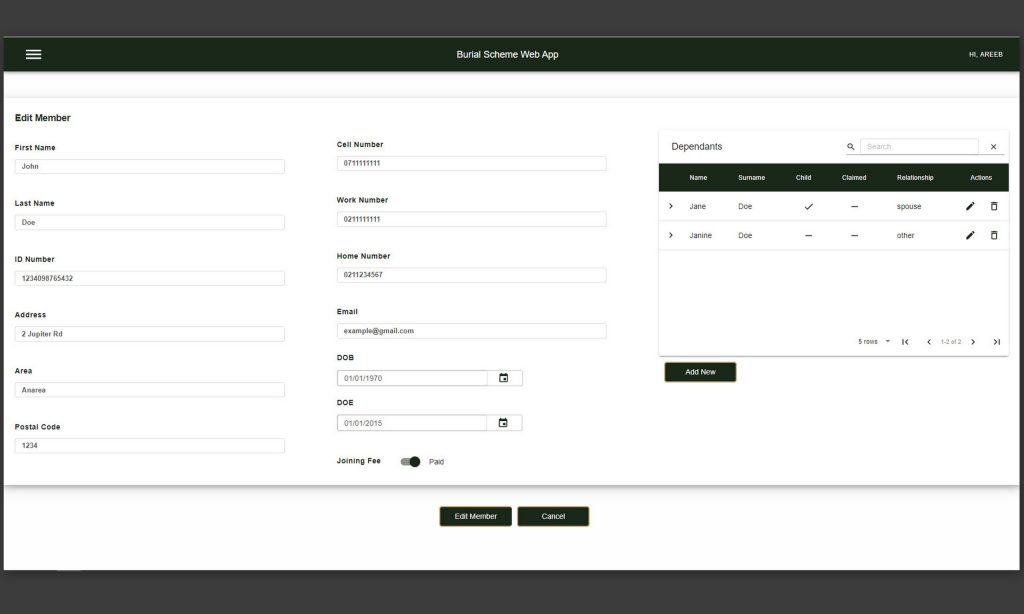Screen dimensions: 1024x614
Task: Open the DOB calendar picker
Action: (504, 378)
